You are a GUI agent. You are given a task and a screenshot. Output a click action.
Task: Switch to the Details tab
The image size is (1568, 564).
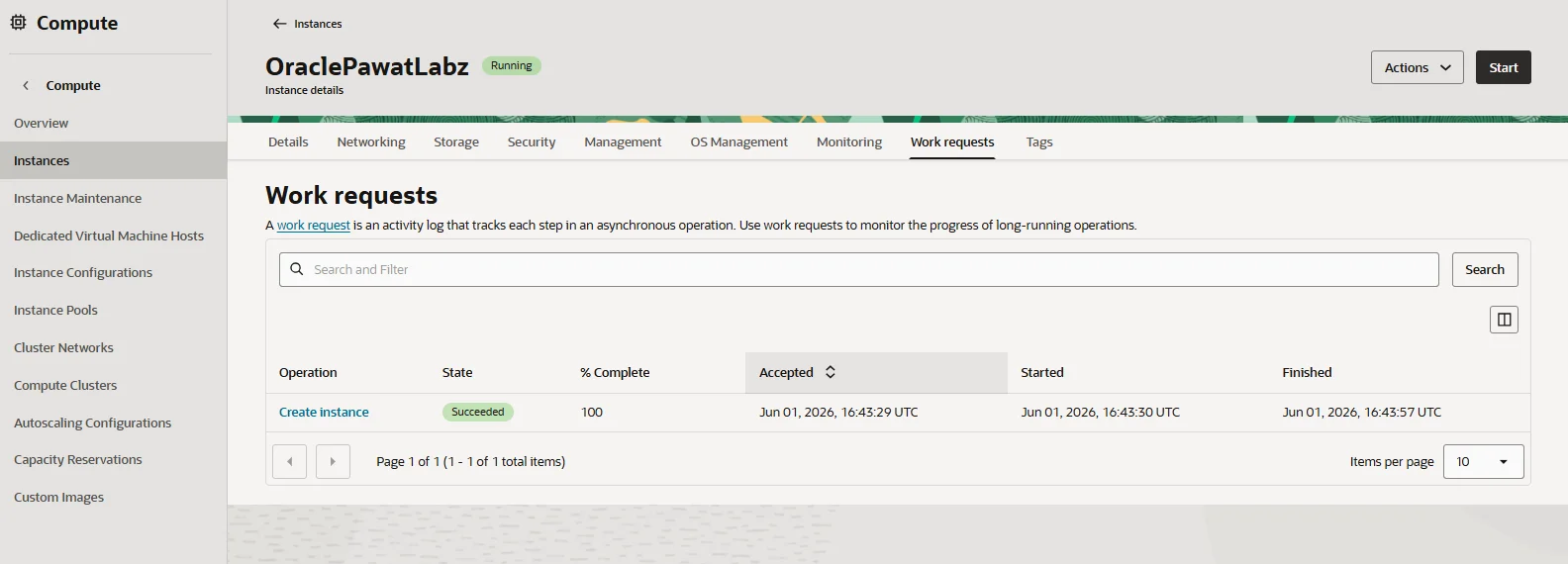coord(288,141)
